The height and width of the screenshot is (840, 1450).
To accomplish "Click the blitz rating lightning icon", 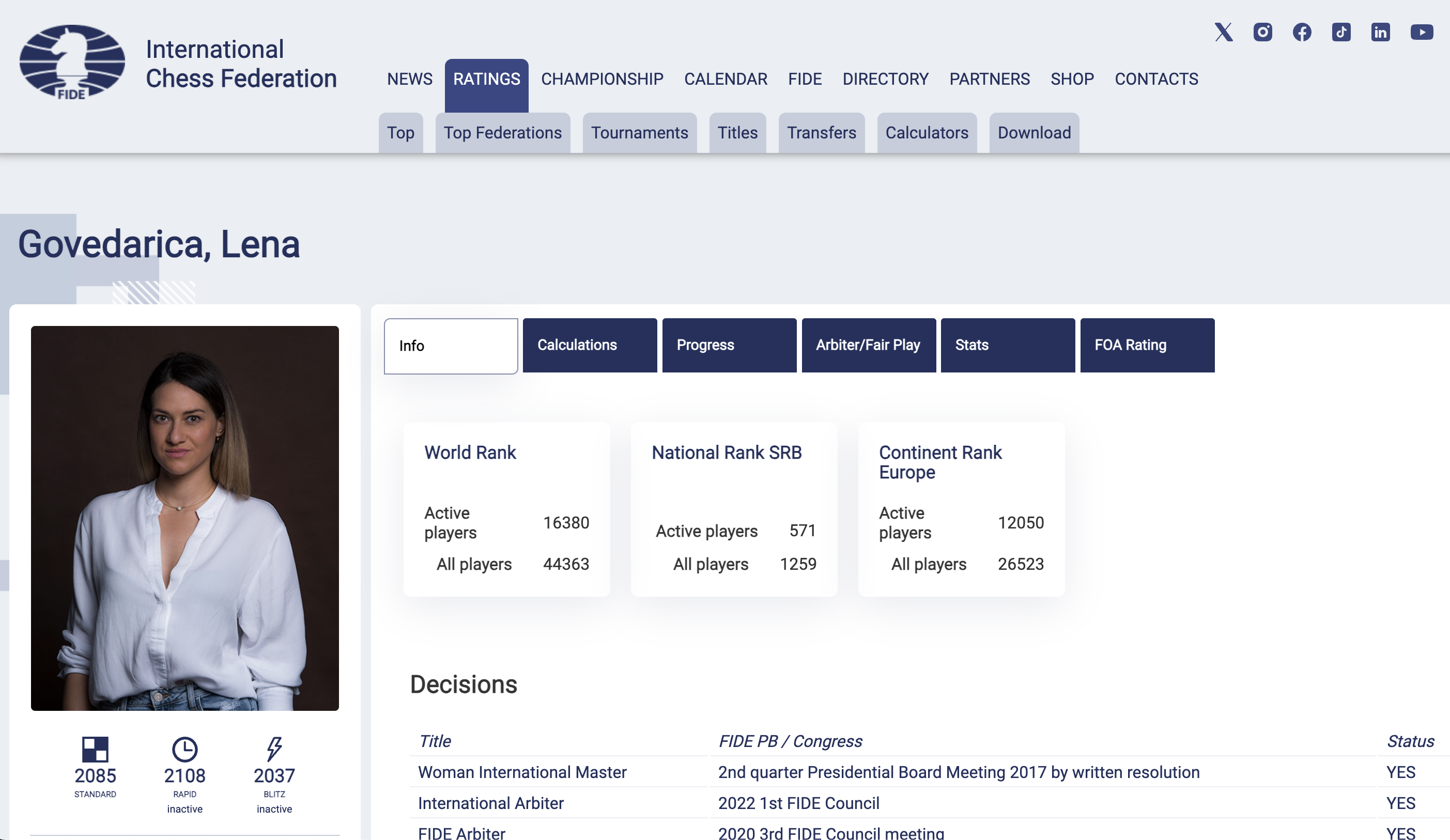I will (274, 750).
